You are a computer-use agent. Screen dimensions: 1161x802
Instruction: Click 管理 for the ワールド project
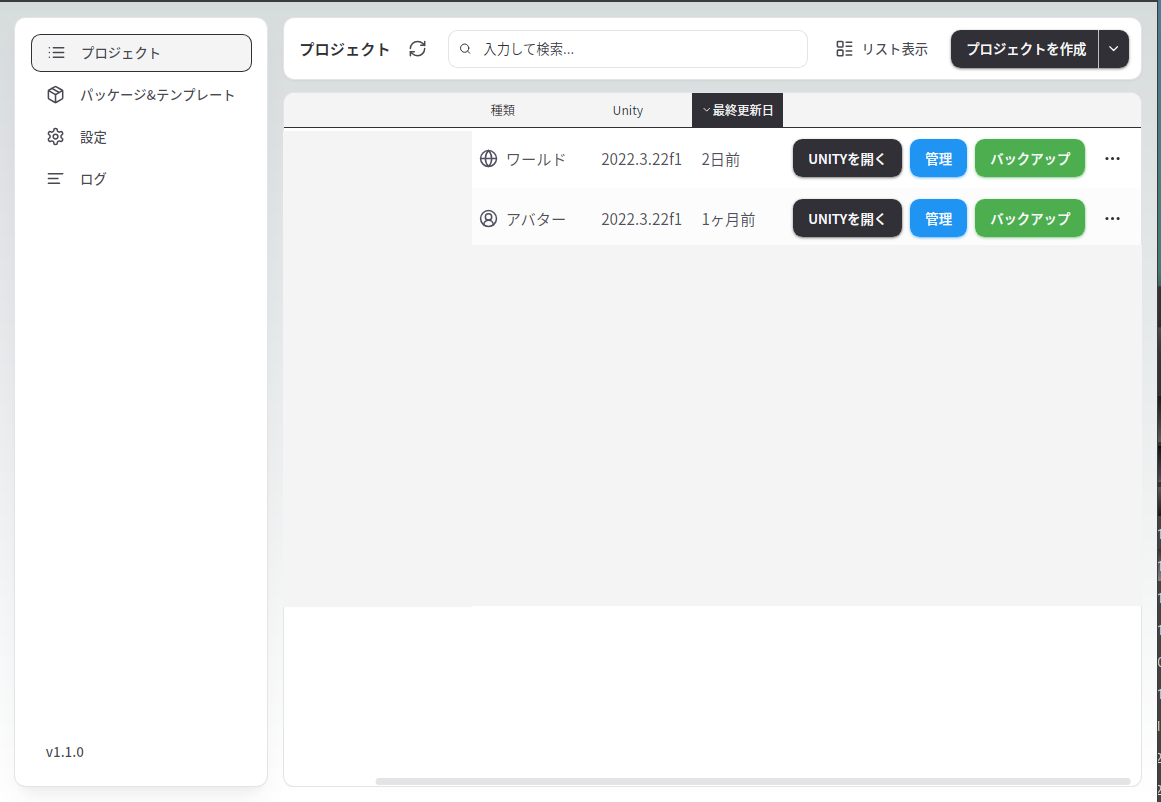938,158
